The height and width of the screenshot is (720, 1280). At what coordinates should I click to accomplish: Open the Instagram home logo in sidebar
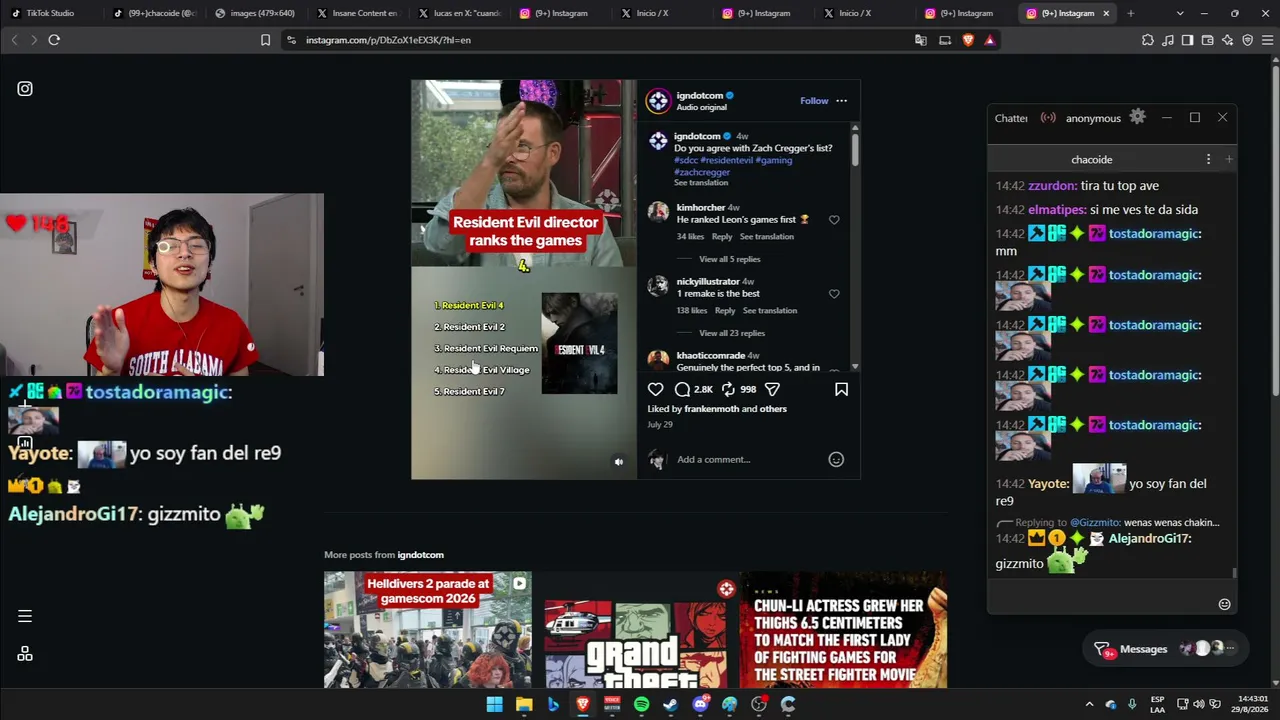25,89
